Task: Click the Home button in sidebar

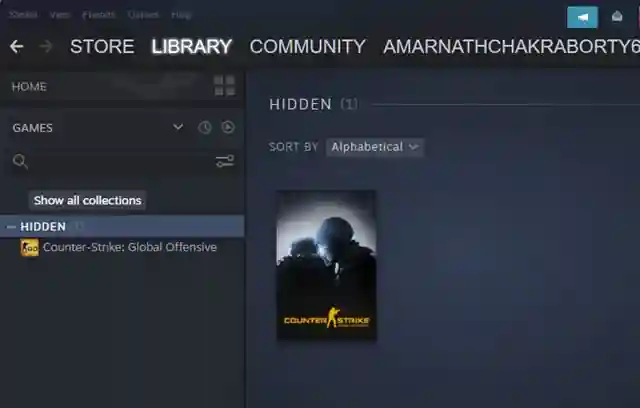Action: click(x=29, y=86)
